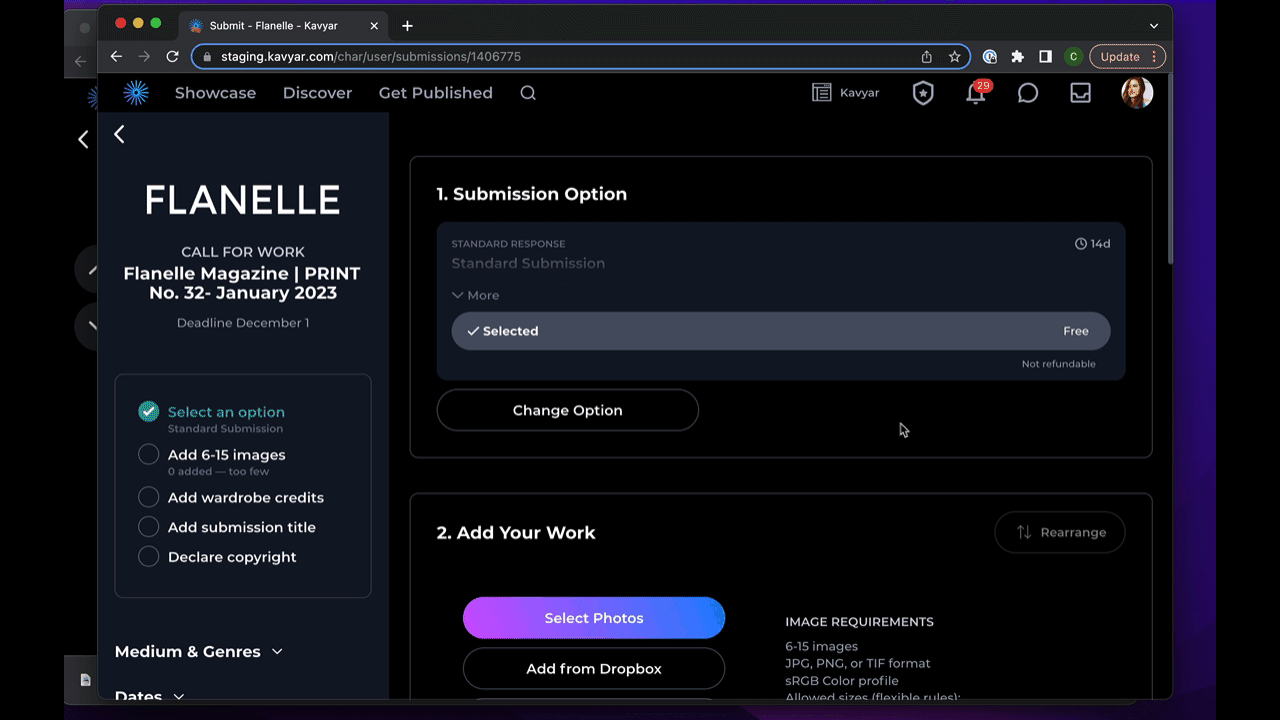Click the 14d clock icon

[x=1080, y=244]
